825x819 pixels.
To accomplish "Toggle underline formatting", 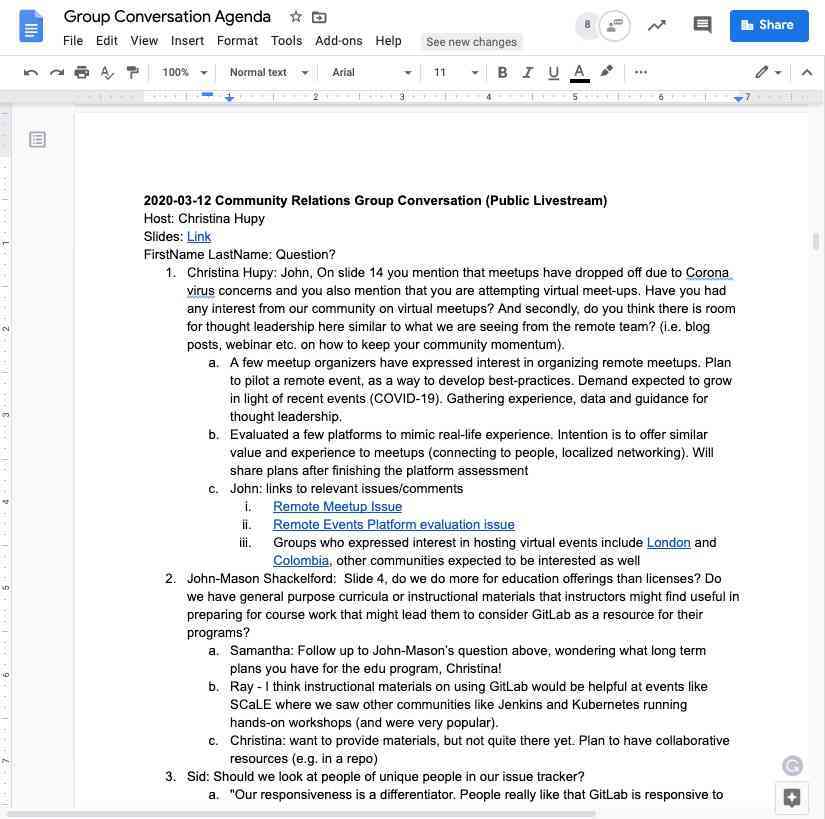I will click(553, 72).
